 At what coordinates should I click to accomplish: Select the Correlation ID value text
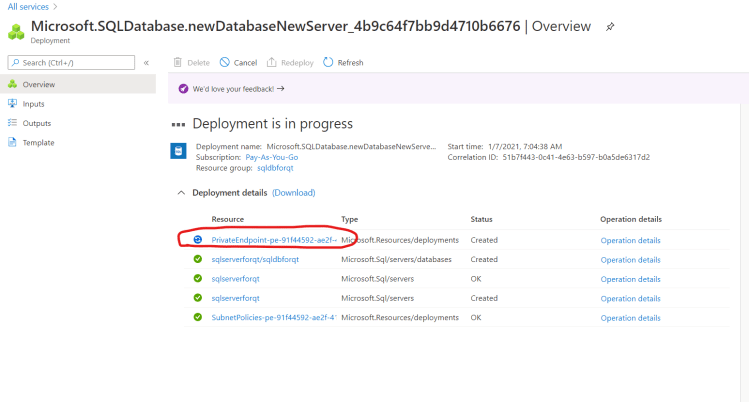point(576,157)
